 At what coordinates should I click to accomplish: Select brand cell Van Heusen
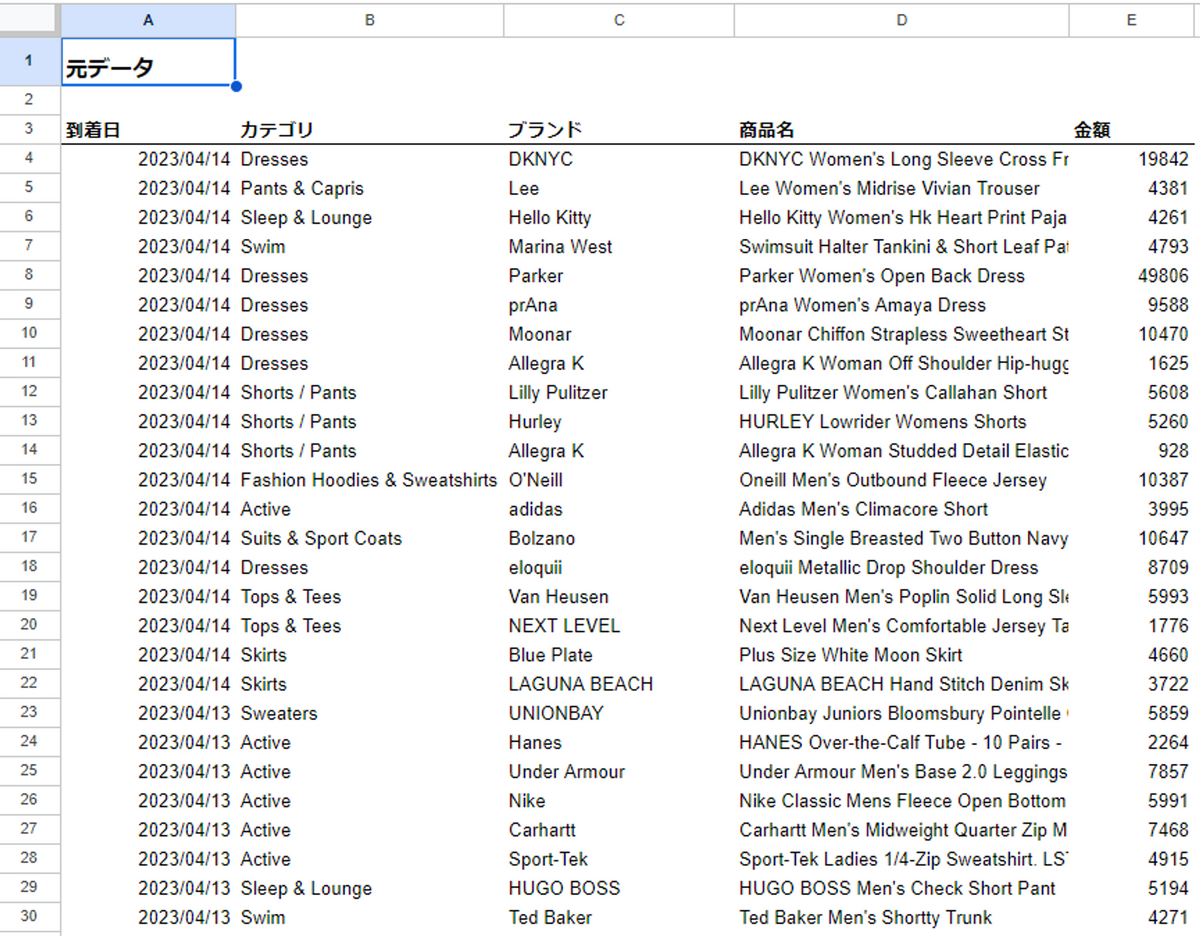[619, 596]
